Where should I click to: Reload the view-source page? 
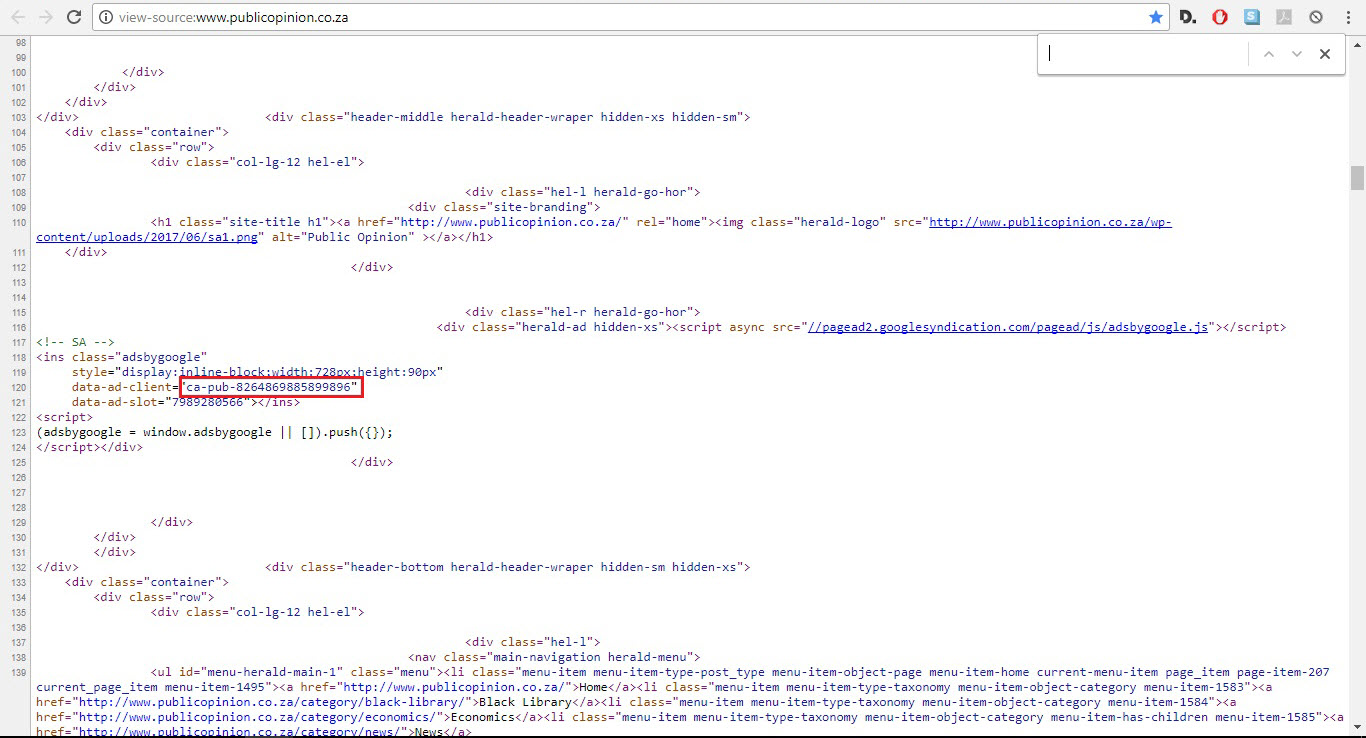tap(74, 17)
